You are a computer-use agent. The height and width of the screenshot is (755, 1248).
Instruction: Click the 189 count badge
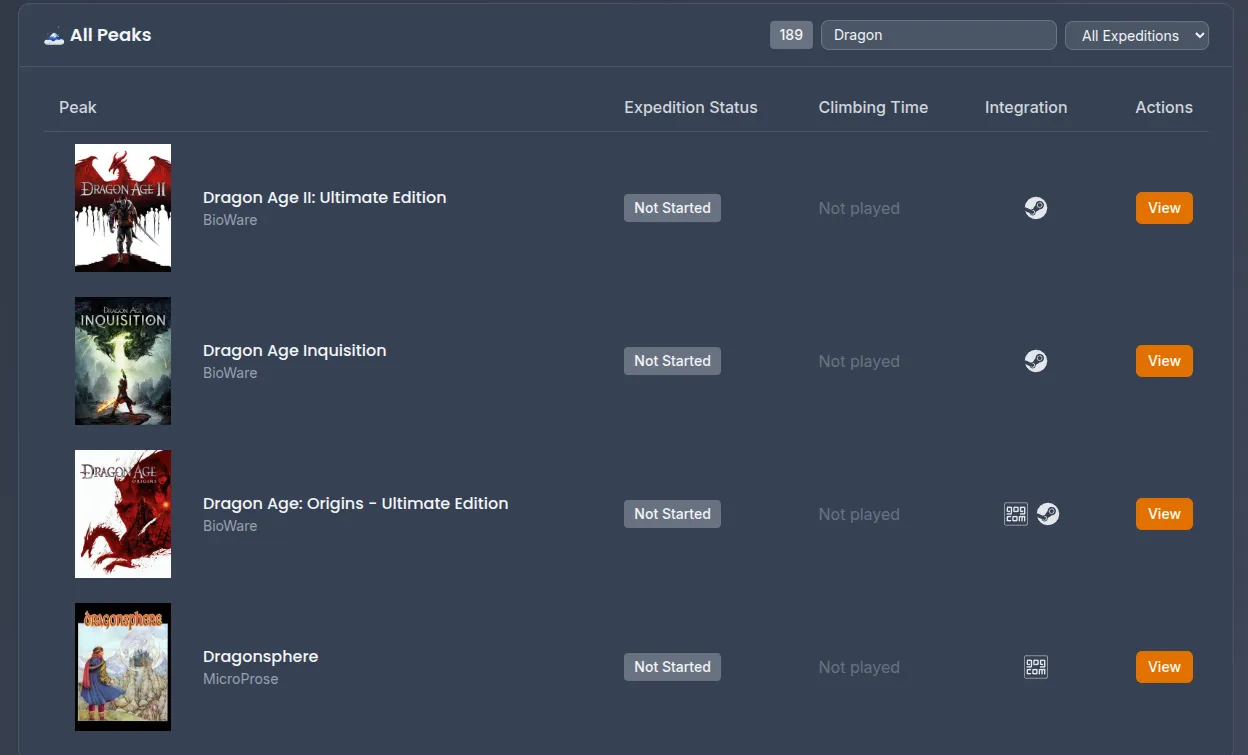791,35
